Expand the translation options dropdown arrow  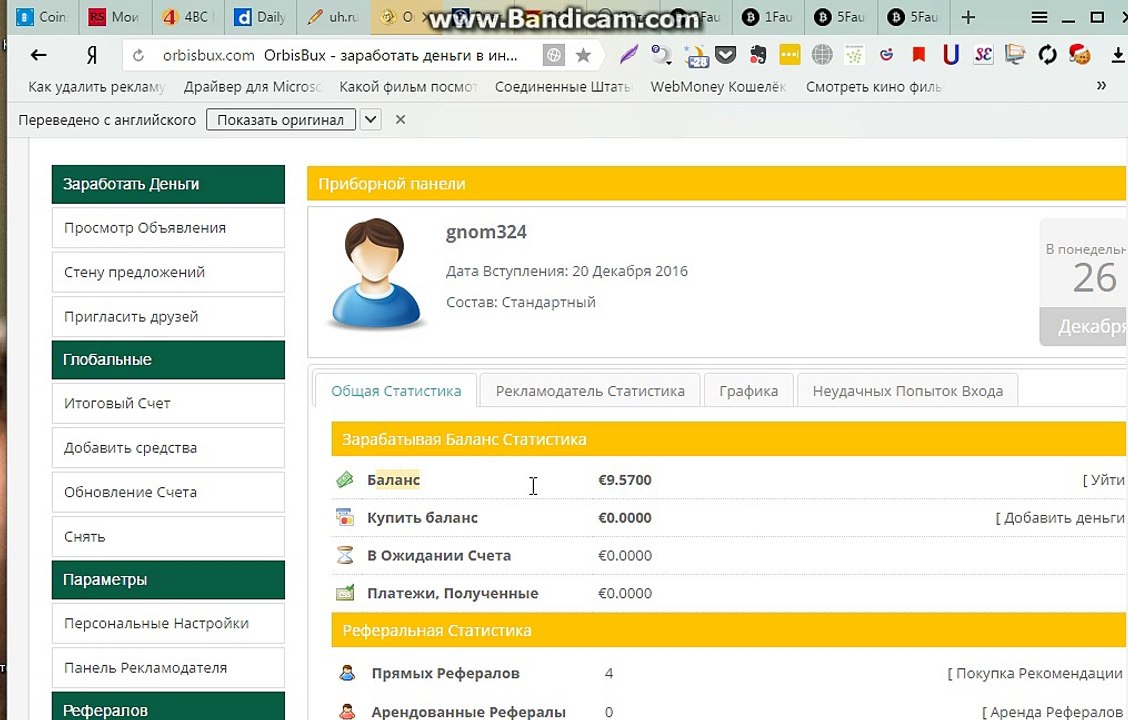click(370, 120)
